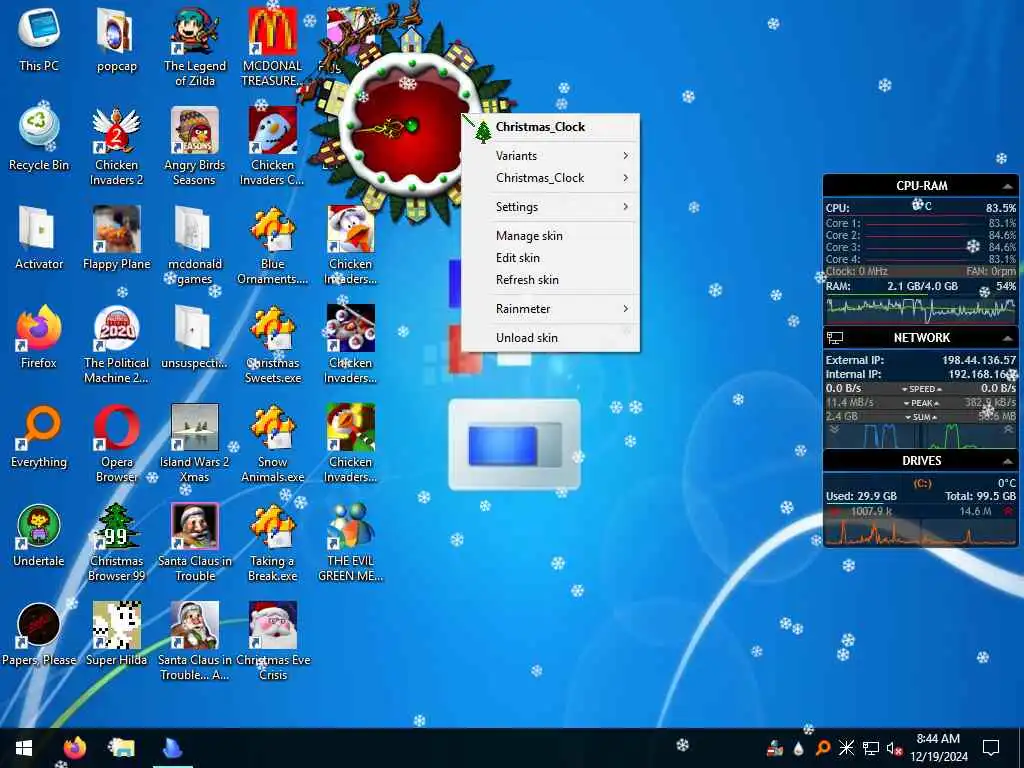This screenshot has height=768, width=1024.
Task: Select the popcap folder icon
Action: [x=116, y=39]
